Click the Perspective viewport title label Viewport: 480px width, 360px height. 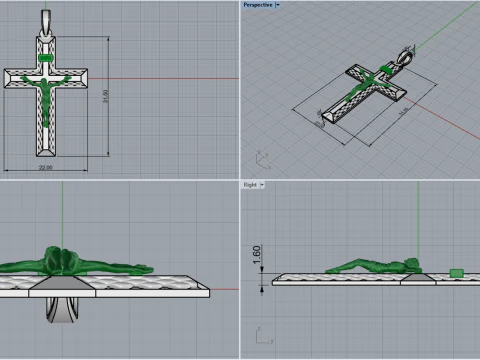tap(258, 5)
